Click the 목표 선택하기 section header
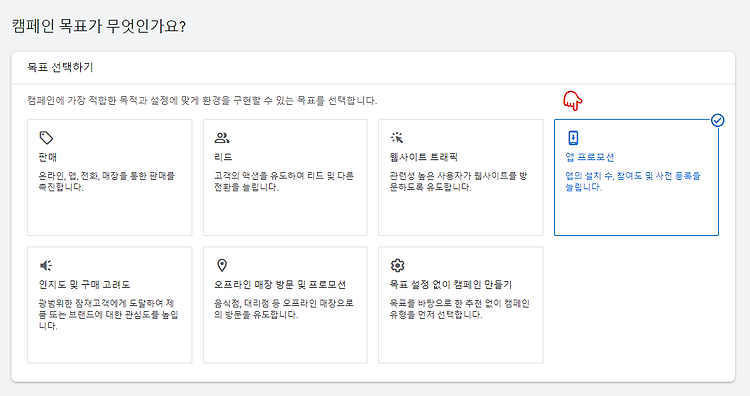 point(60,67)
